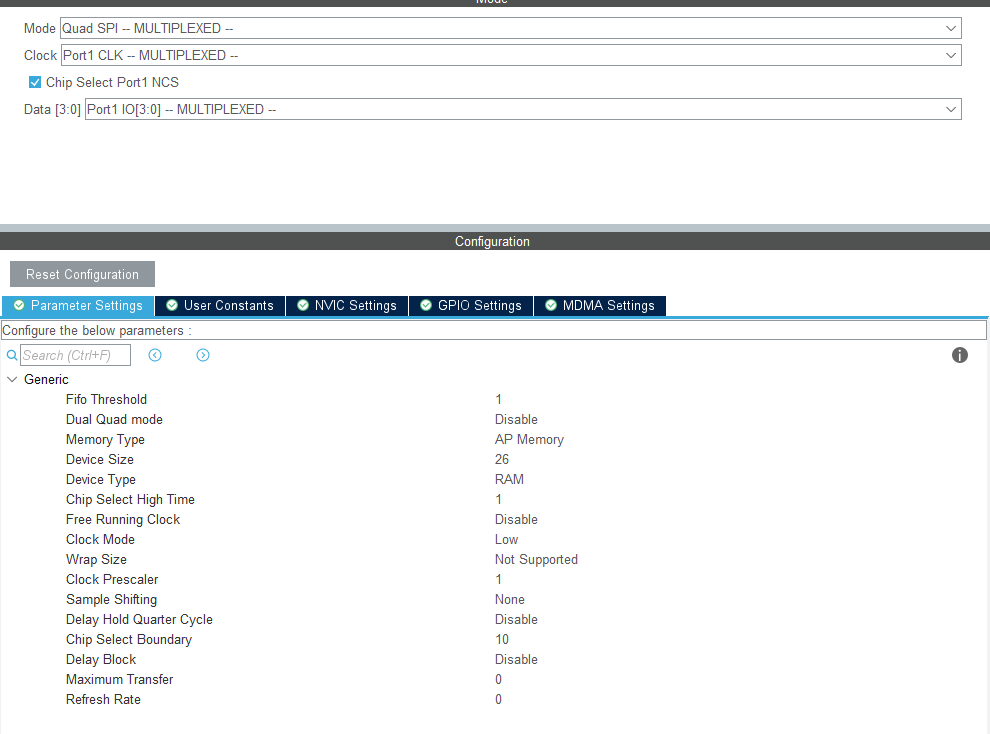
Task: Collapse the Generic parameter group
Action: coord(12,379)
